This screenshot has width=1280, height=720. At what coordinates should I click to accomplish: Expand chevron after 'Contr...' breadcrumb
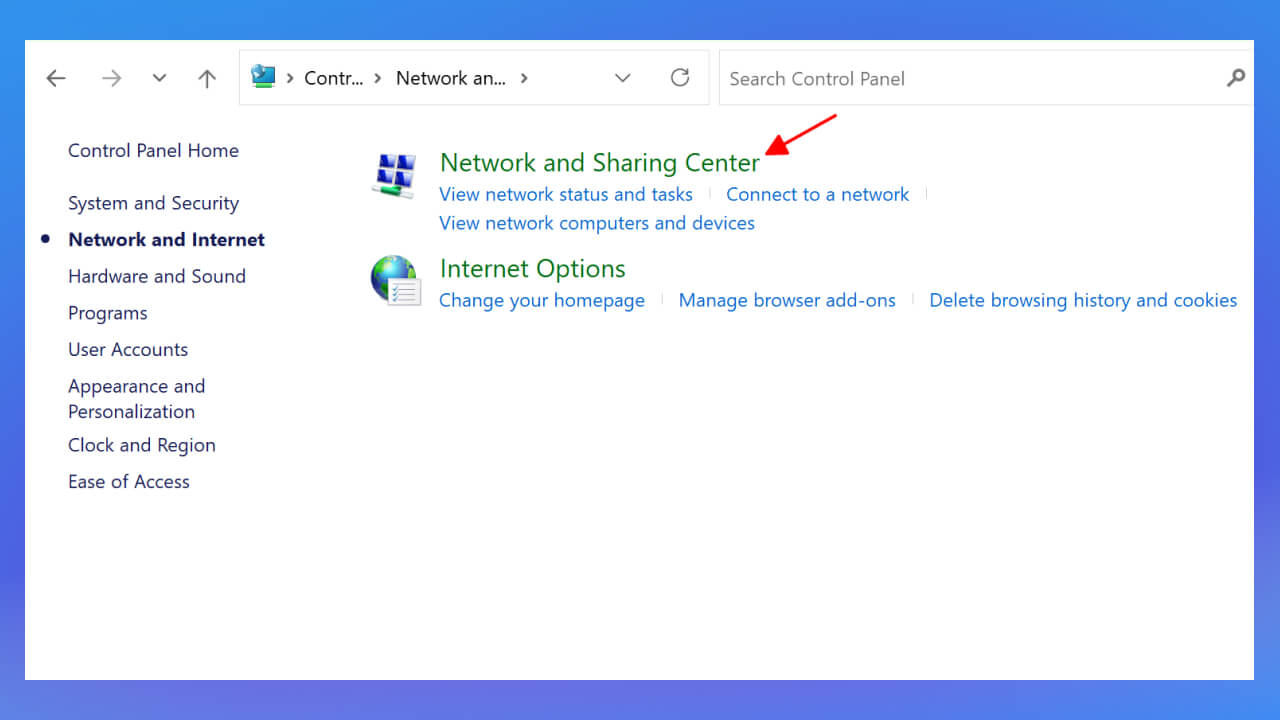(378, 78)
